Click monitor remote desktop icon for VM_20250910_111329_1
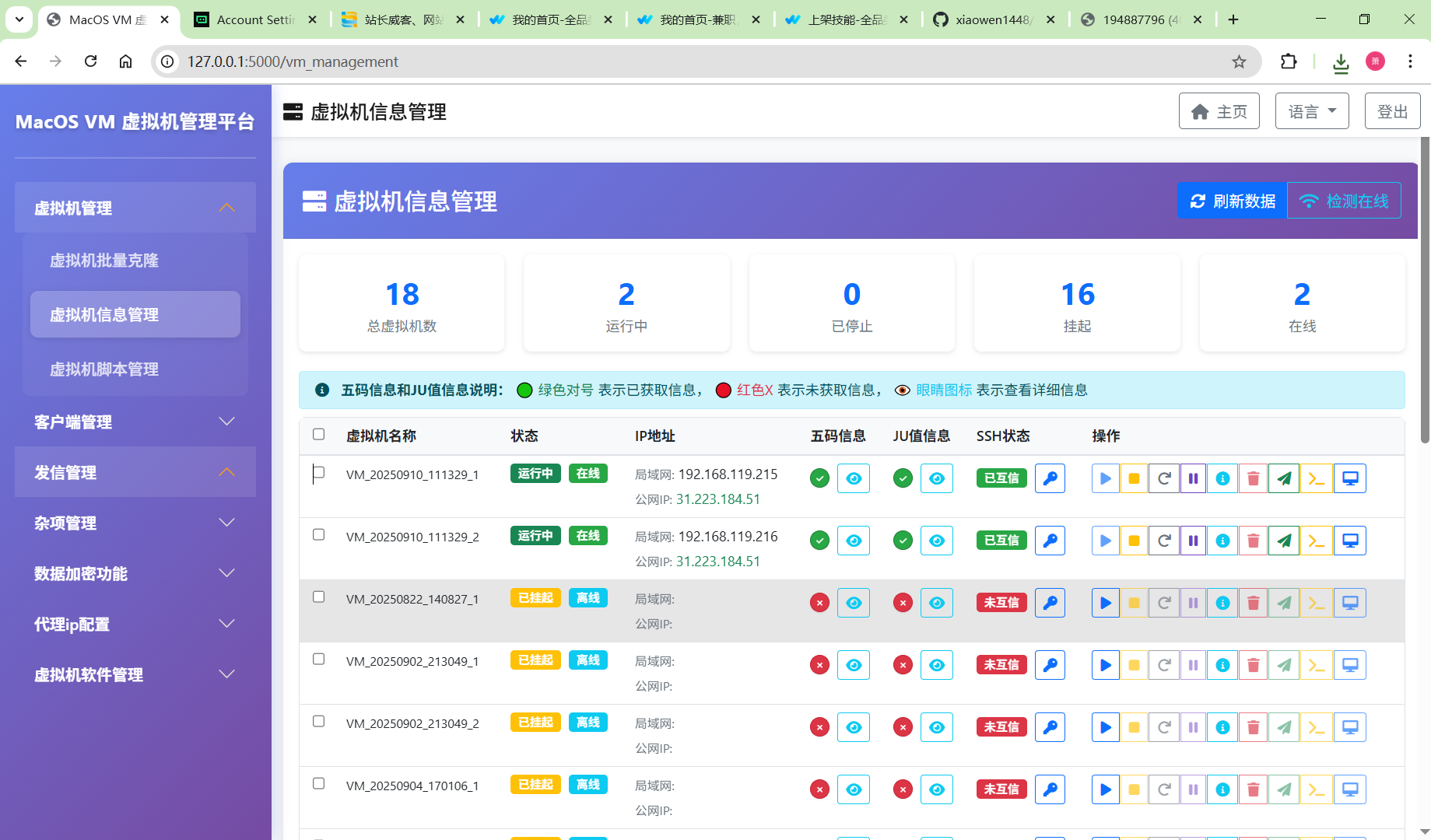 point(1350,478)
